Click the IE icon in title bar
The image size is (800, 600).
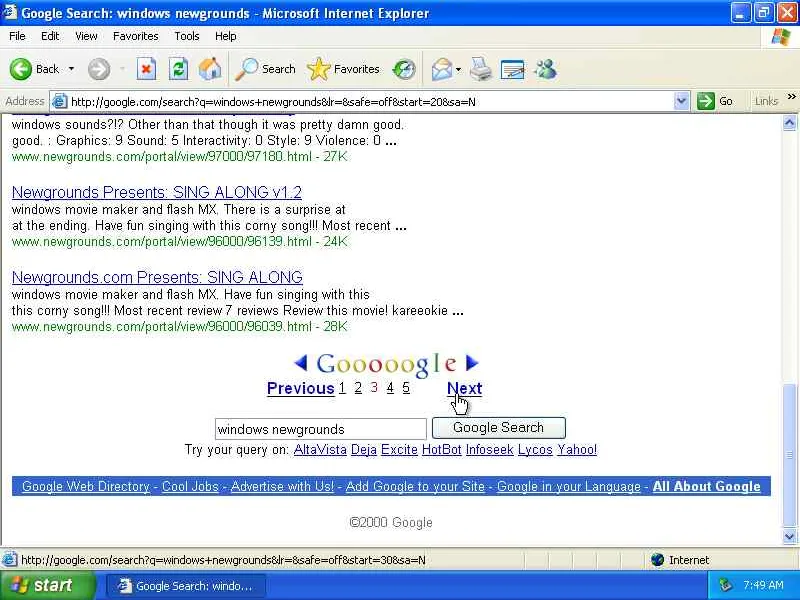coord(10,12)
